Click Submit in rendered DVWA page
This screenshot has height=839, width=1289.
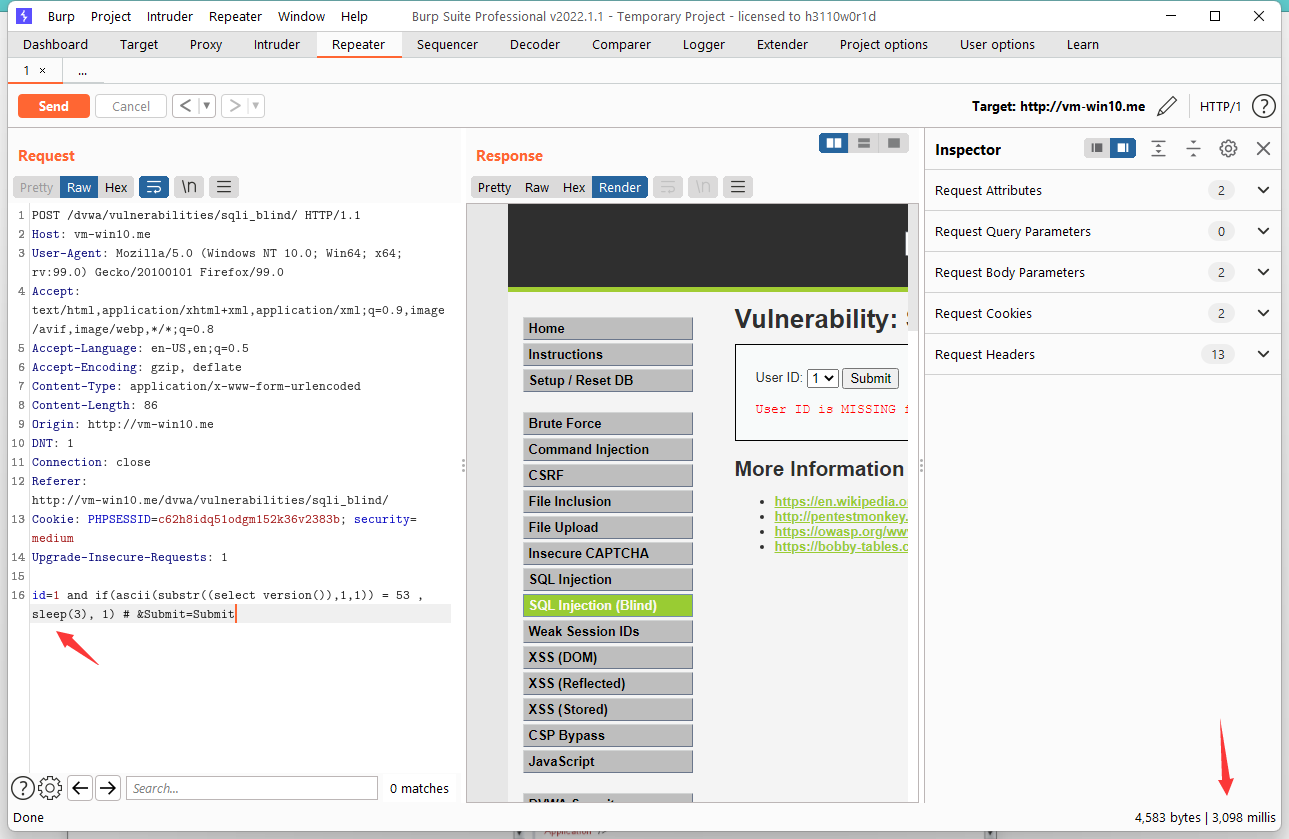(x=870, y=378)
